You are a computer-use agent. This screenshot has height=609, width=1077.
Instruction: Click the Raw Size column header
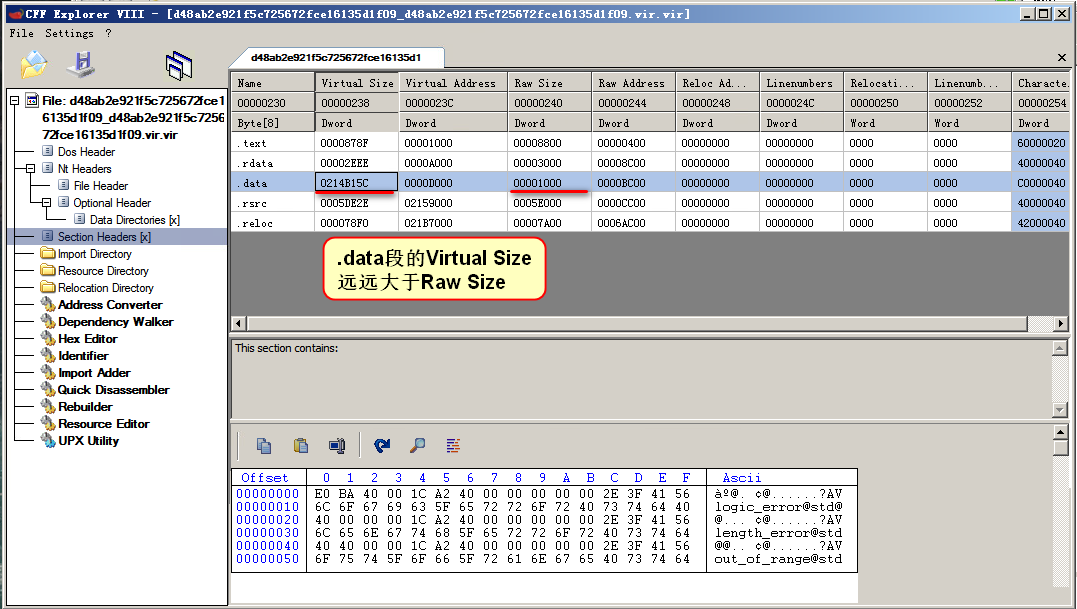point(550,83)
